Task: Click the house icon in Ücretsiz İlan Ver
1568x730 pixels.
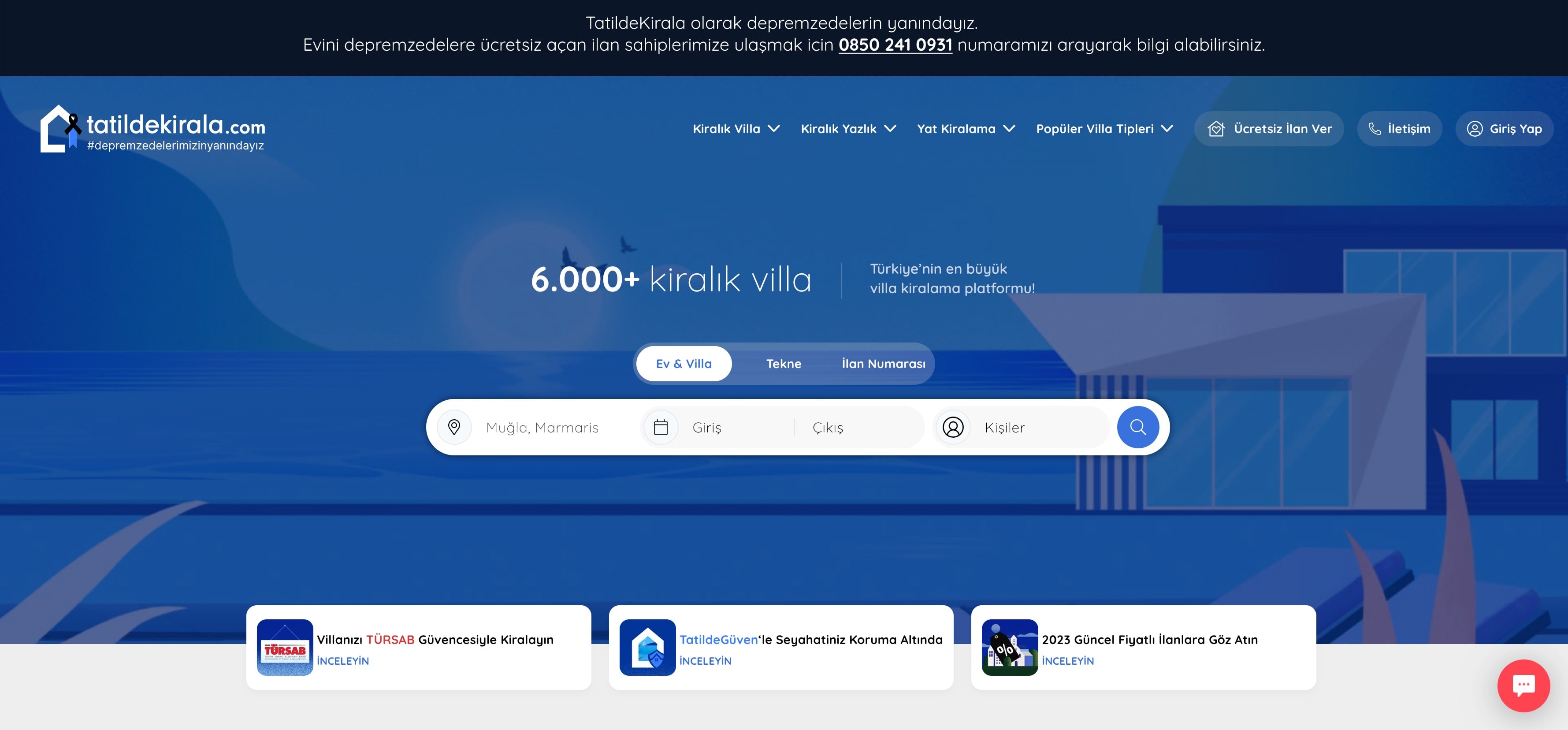Action: [x=1216, y=128]
